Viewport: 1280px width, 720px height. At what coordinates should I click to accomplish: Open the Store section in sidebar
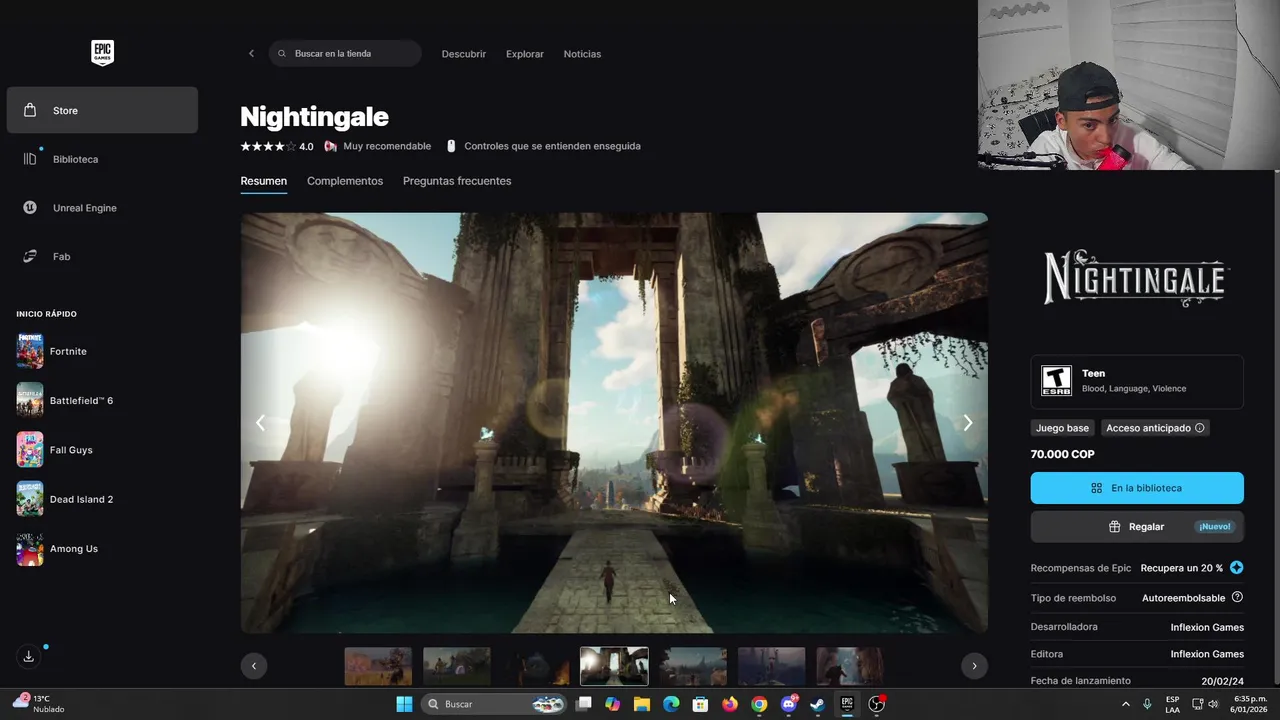(102, 110)
